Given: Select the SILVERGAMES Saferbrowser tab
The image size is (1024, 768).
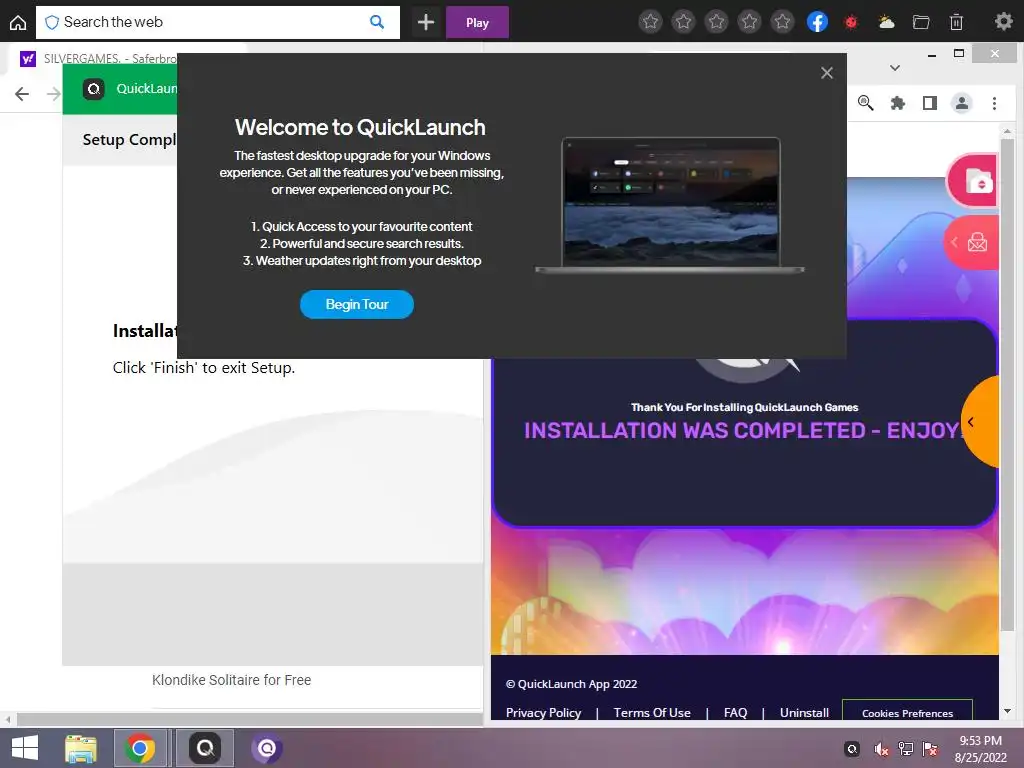Looking at the screenshot, I should coord(98,59).
